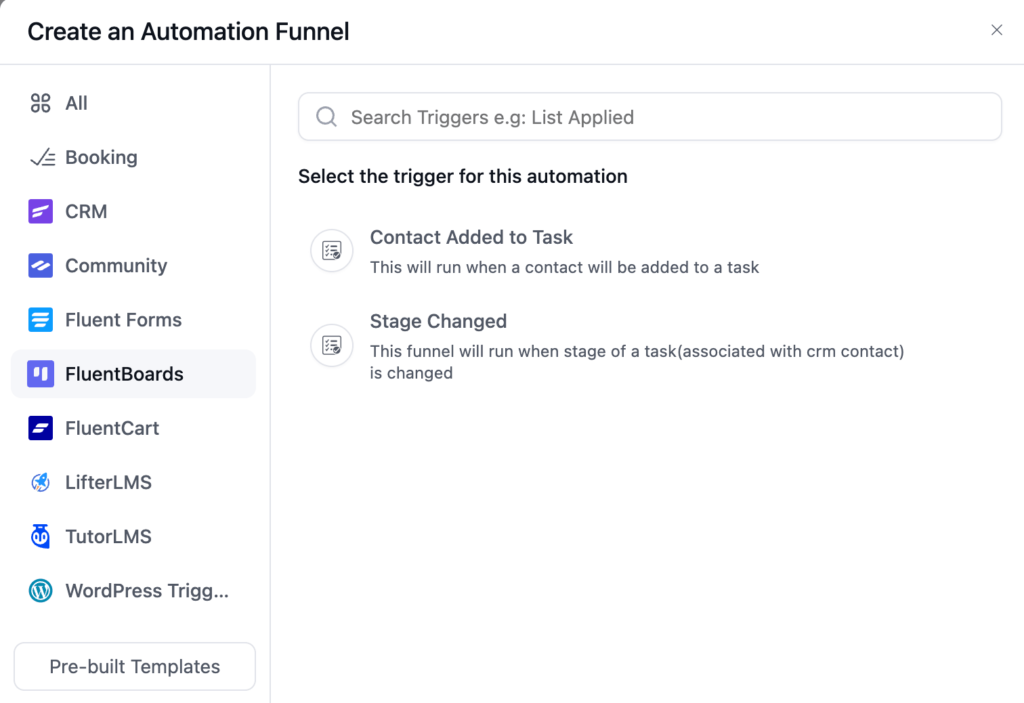Click the Community logo icon
The width and height of the screenshot is (1024, 703).
point(40,266)
